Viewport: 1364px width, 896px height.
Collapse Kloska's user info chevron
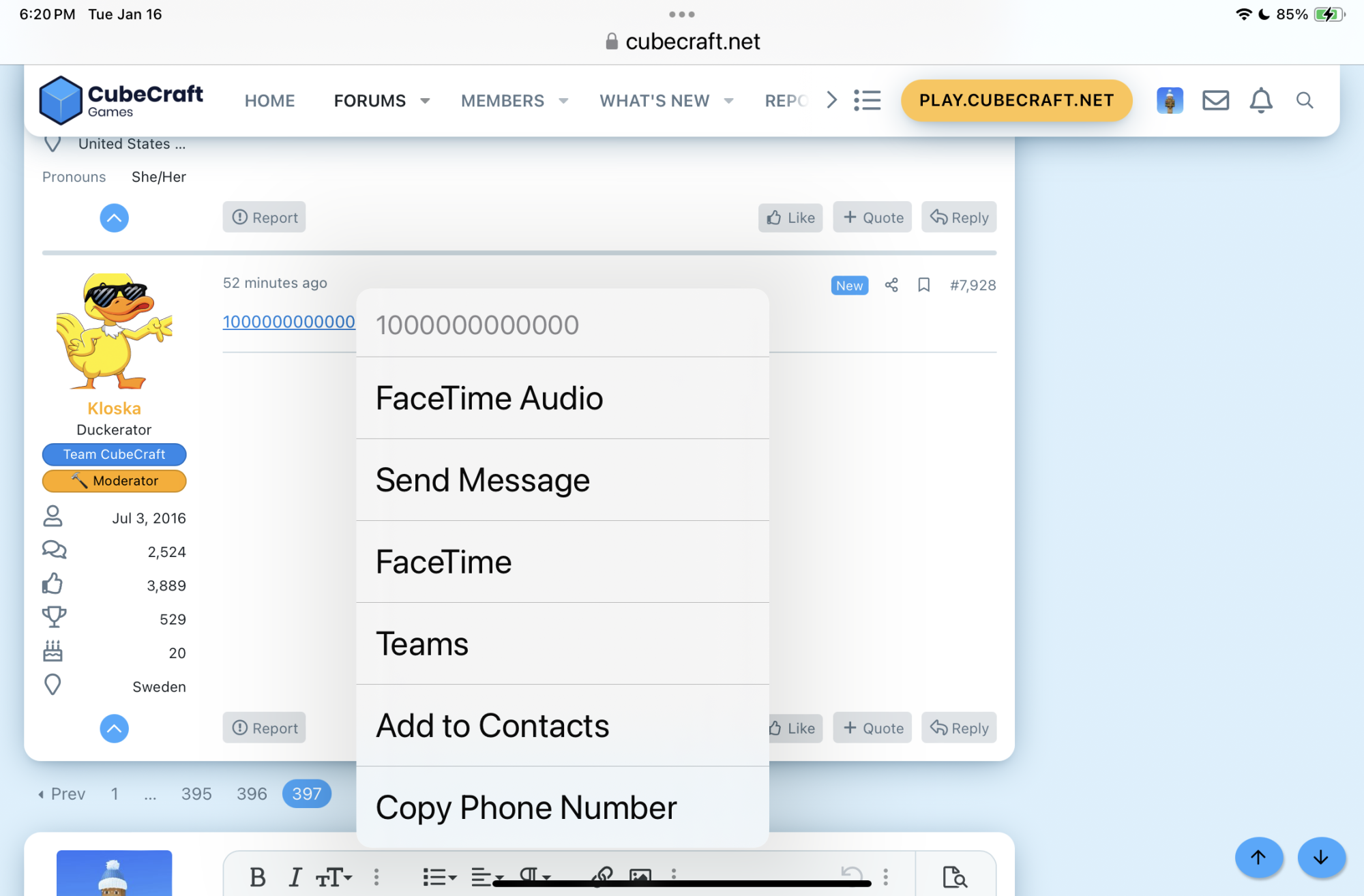pyautogui.click(x=114, y=728)
